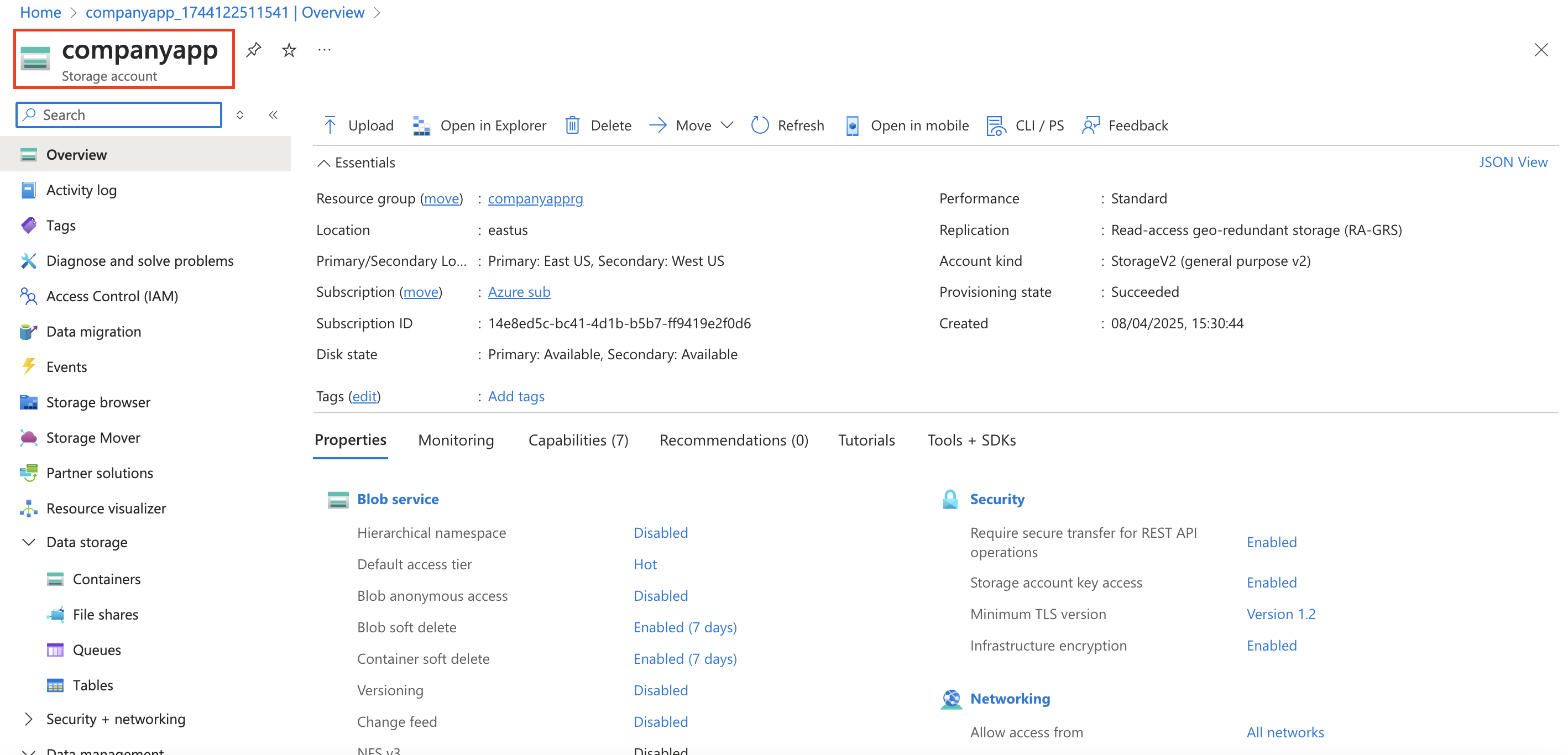This screenshot has height=755, width=1568.
Task: Click the Upload arrow icon
Action: pyautogui.click(x=330, y=125)
